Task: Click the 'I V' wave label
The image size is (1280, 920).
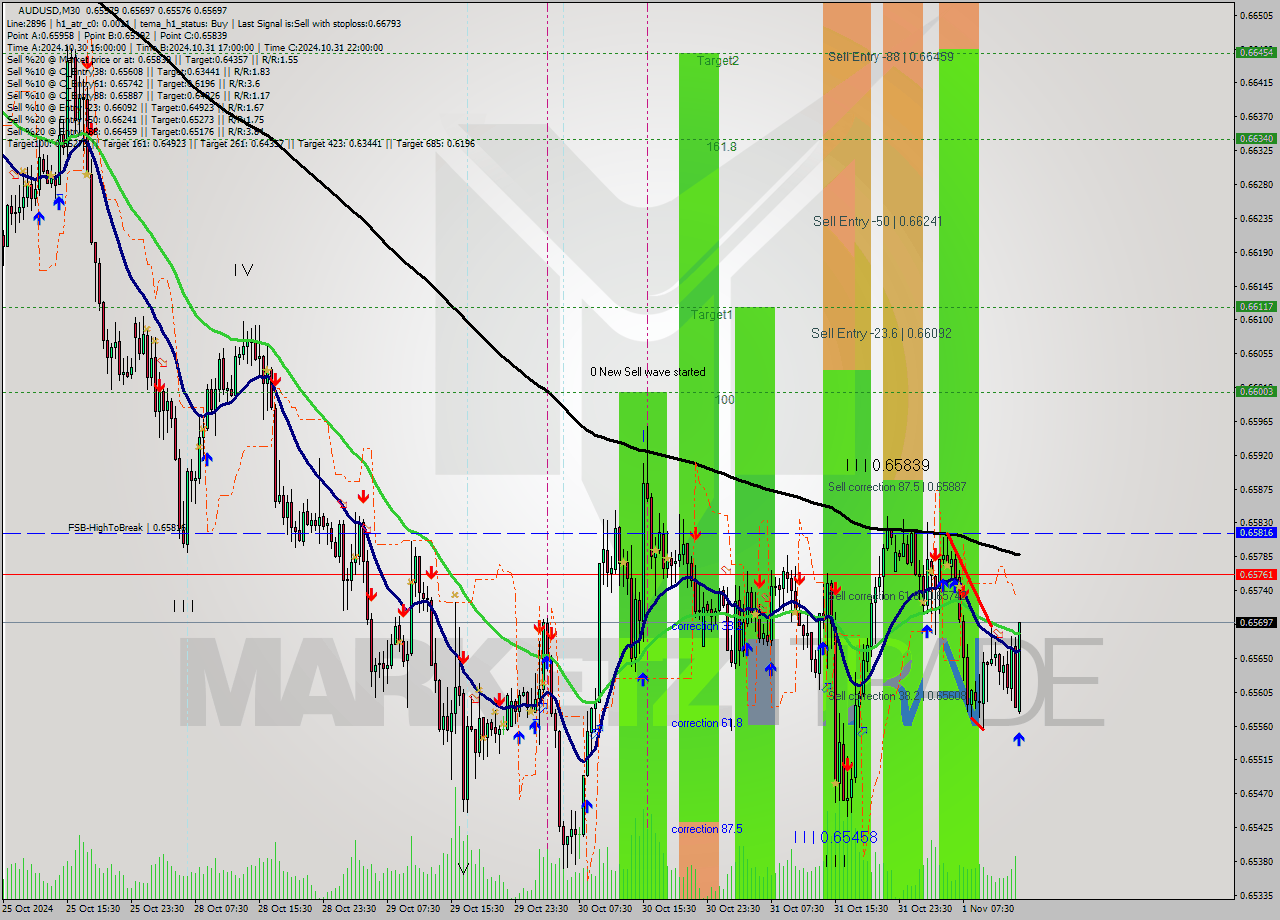Action: [243, 270]
